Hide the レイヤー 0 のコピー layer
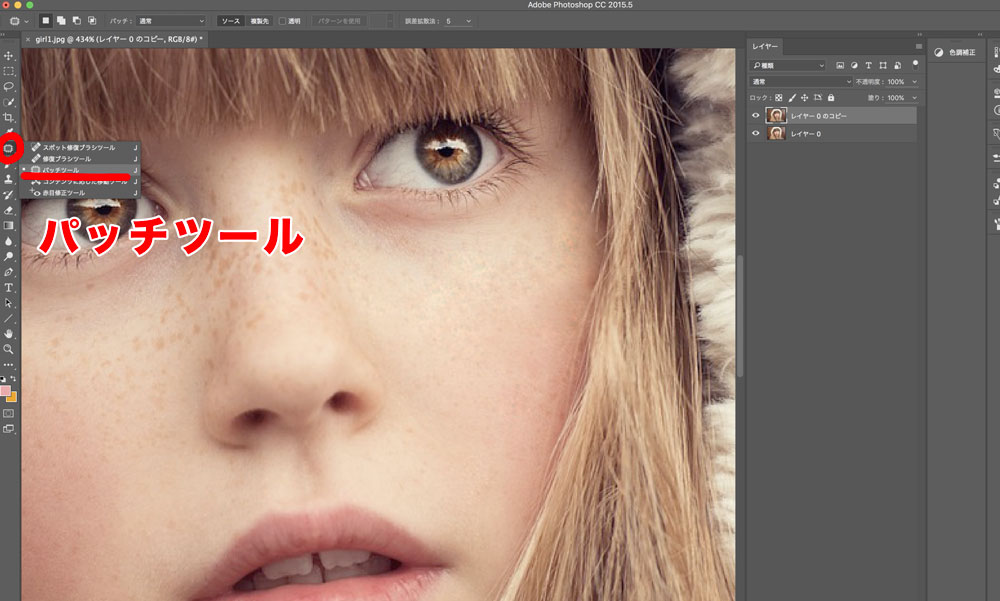 pyautogui.click(x=756, y=115)
